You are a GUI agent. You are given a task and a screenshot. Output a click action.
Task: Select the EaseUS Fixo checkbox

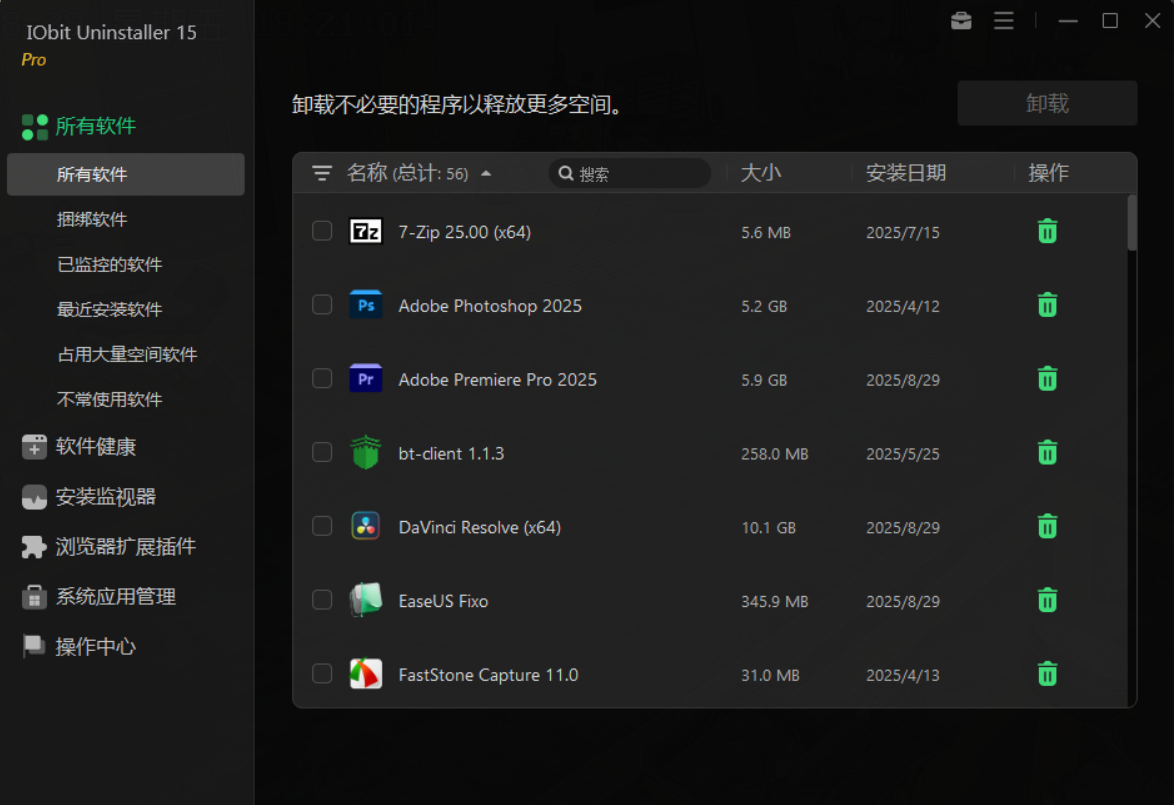[x=322, y=600]
